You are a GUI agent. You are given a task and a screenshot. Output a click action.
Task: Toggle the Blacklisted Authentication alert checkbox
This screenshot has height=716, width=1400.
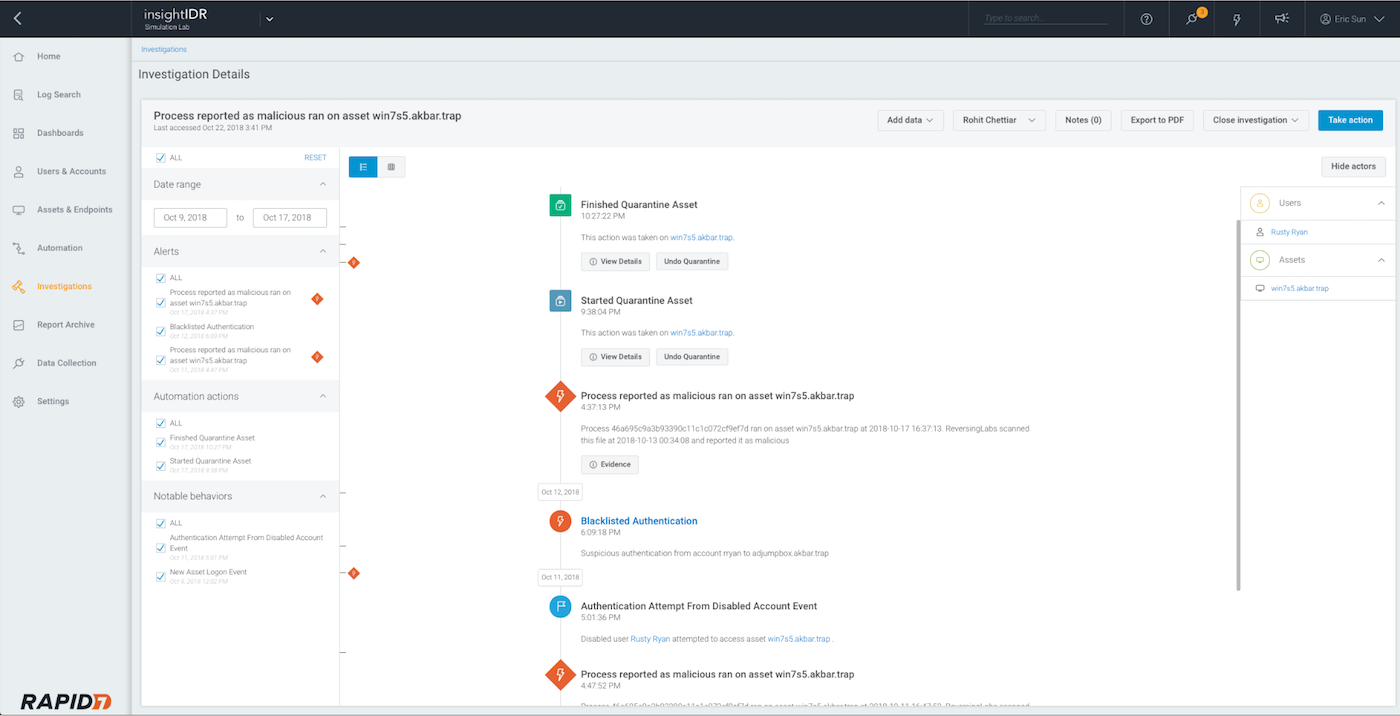[161, 331]
